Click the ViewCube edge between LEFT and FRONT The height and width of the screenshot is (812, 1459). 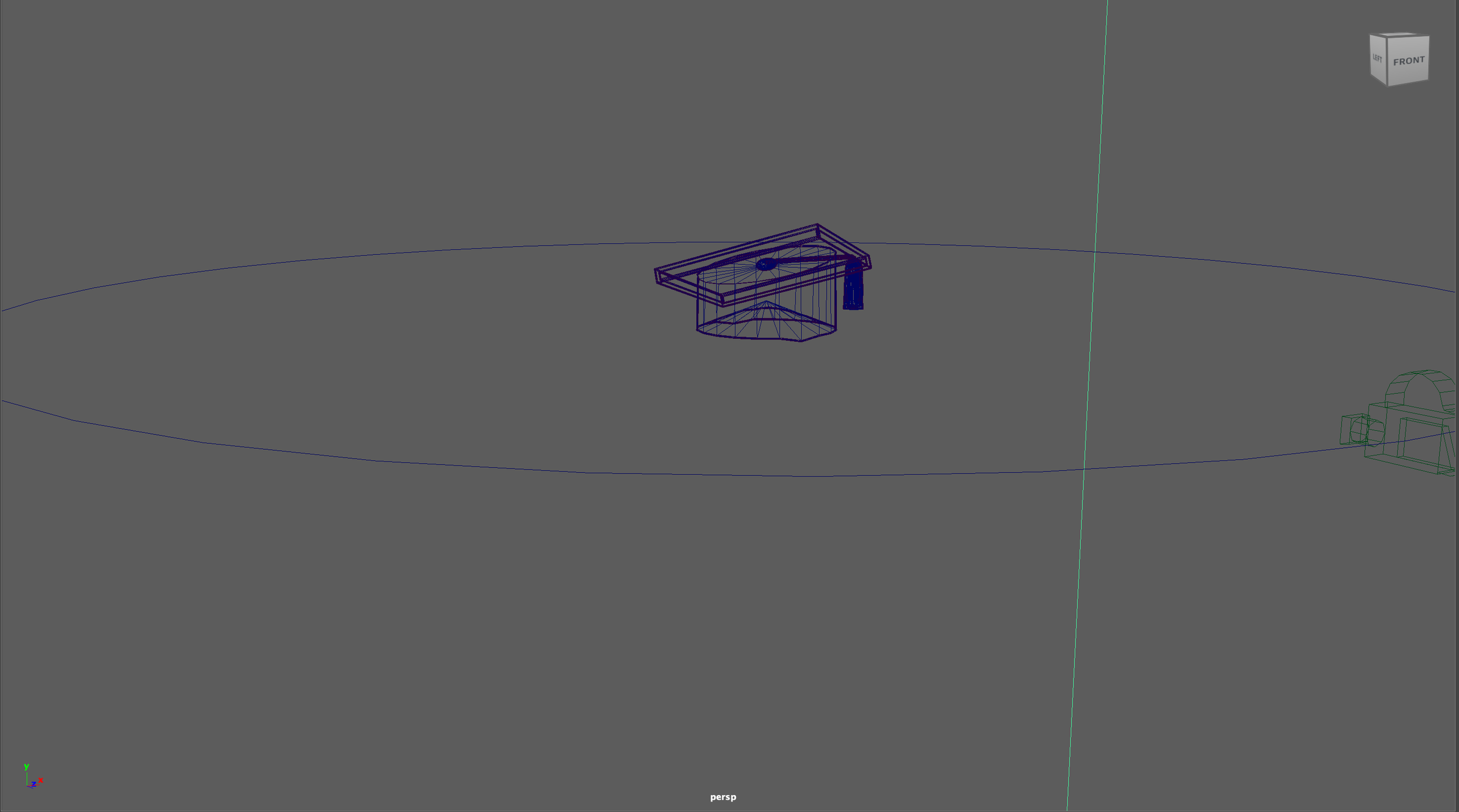1387,61
